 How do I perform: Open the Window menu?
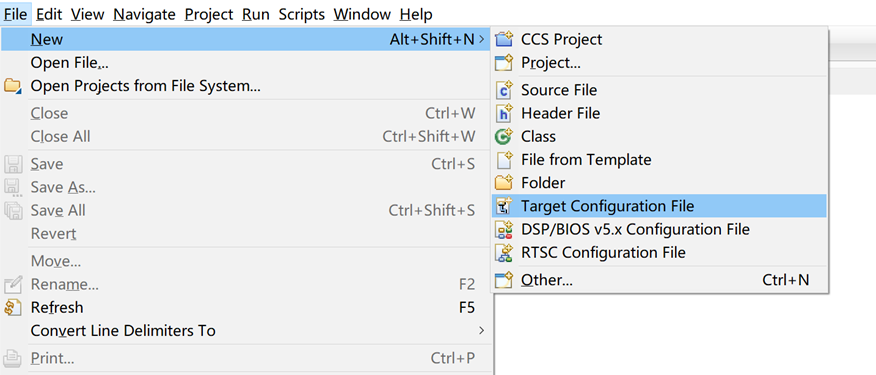click(362, 13)
